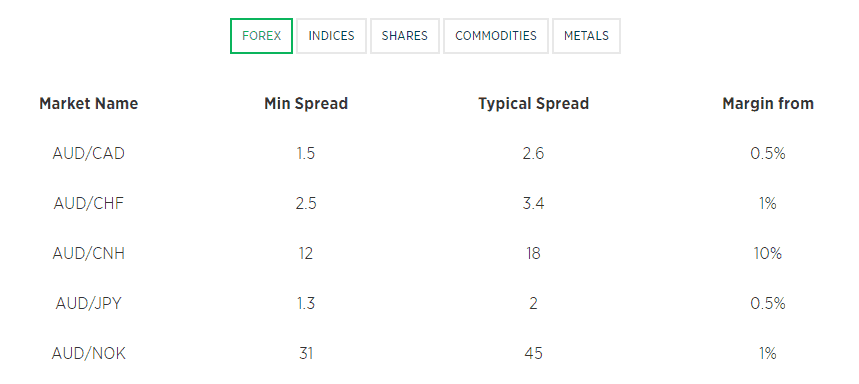
Task: Switch to the INDICES tab
Action: [331, 36]
